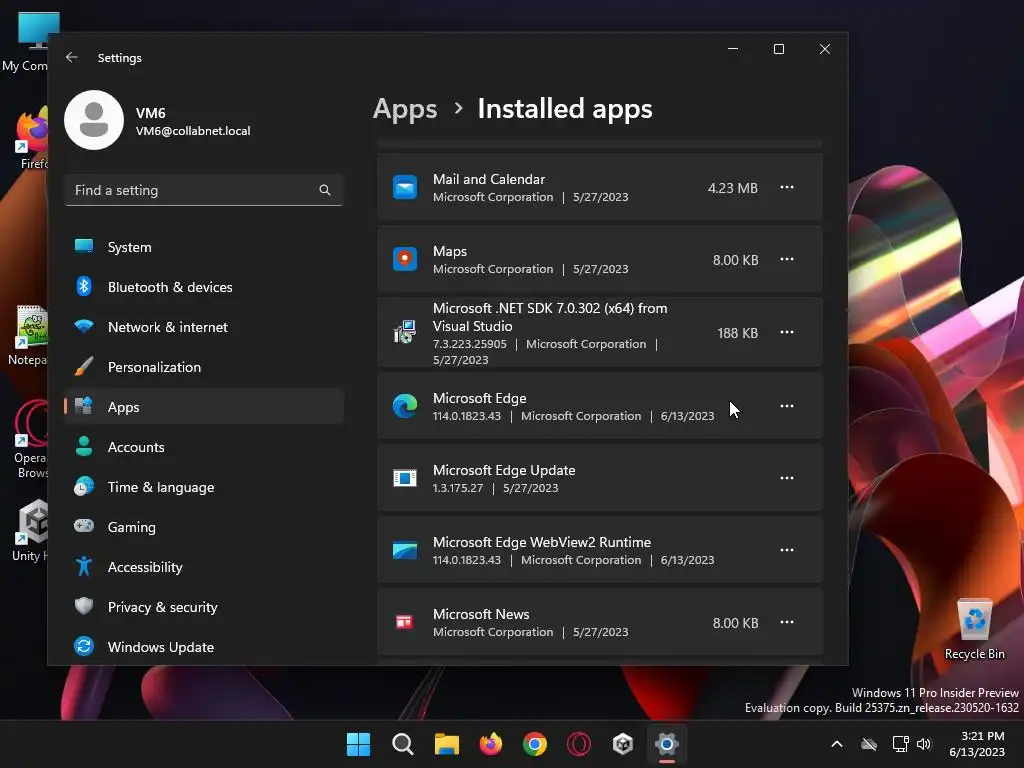The image size is (1024, 768).
Task: Maximize the Settings window
Action: pos(778,50)
